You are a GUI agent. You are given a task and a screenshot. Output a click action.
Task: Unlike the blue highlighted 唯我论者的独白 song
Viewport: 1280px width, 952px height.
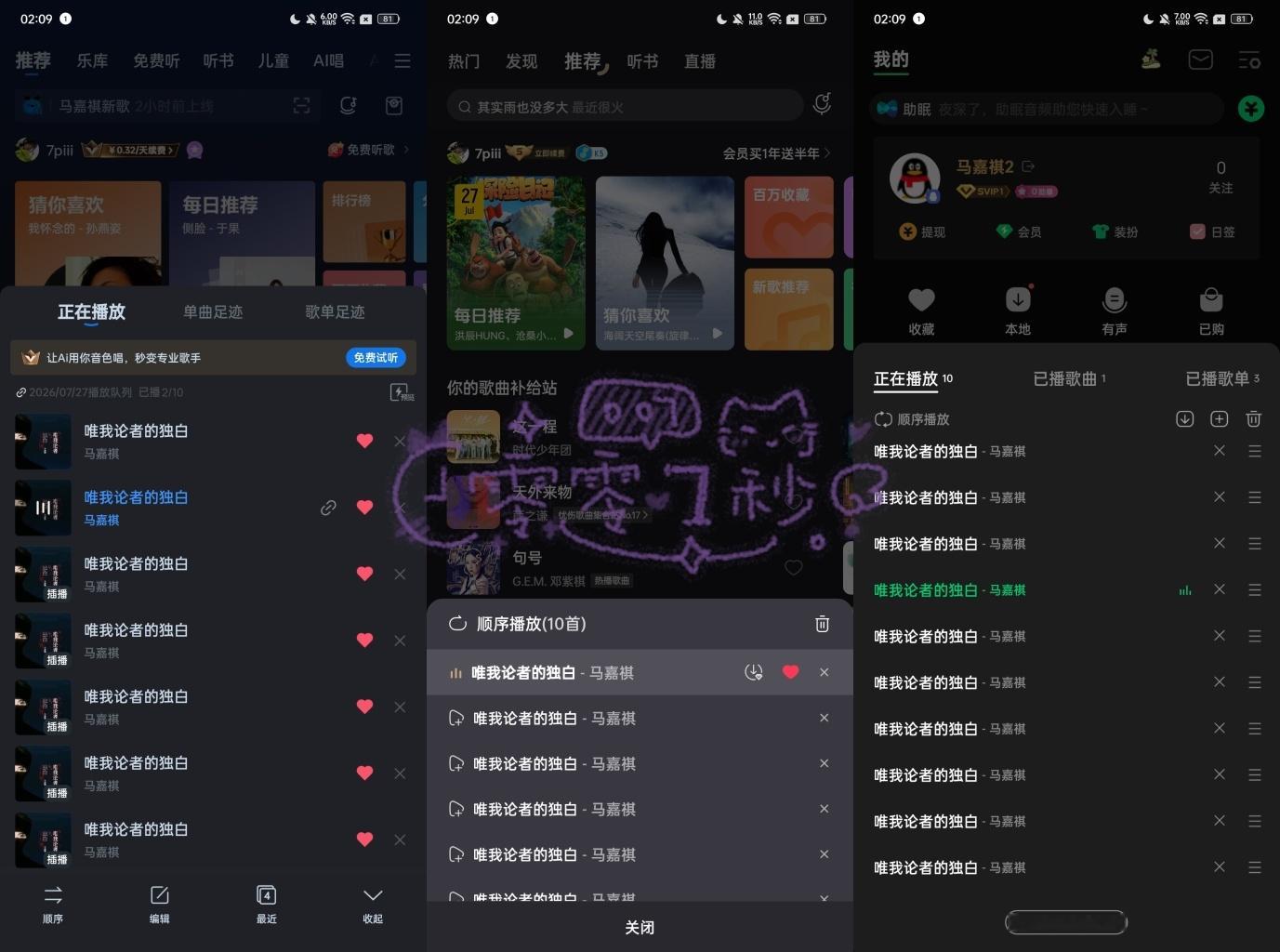(364, 508)
